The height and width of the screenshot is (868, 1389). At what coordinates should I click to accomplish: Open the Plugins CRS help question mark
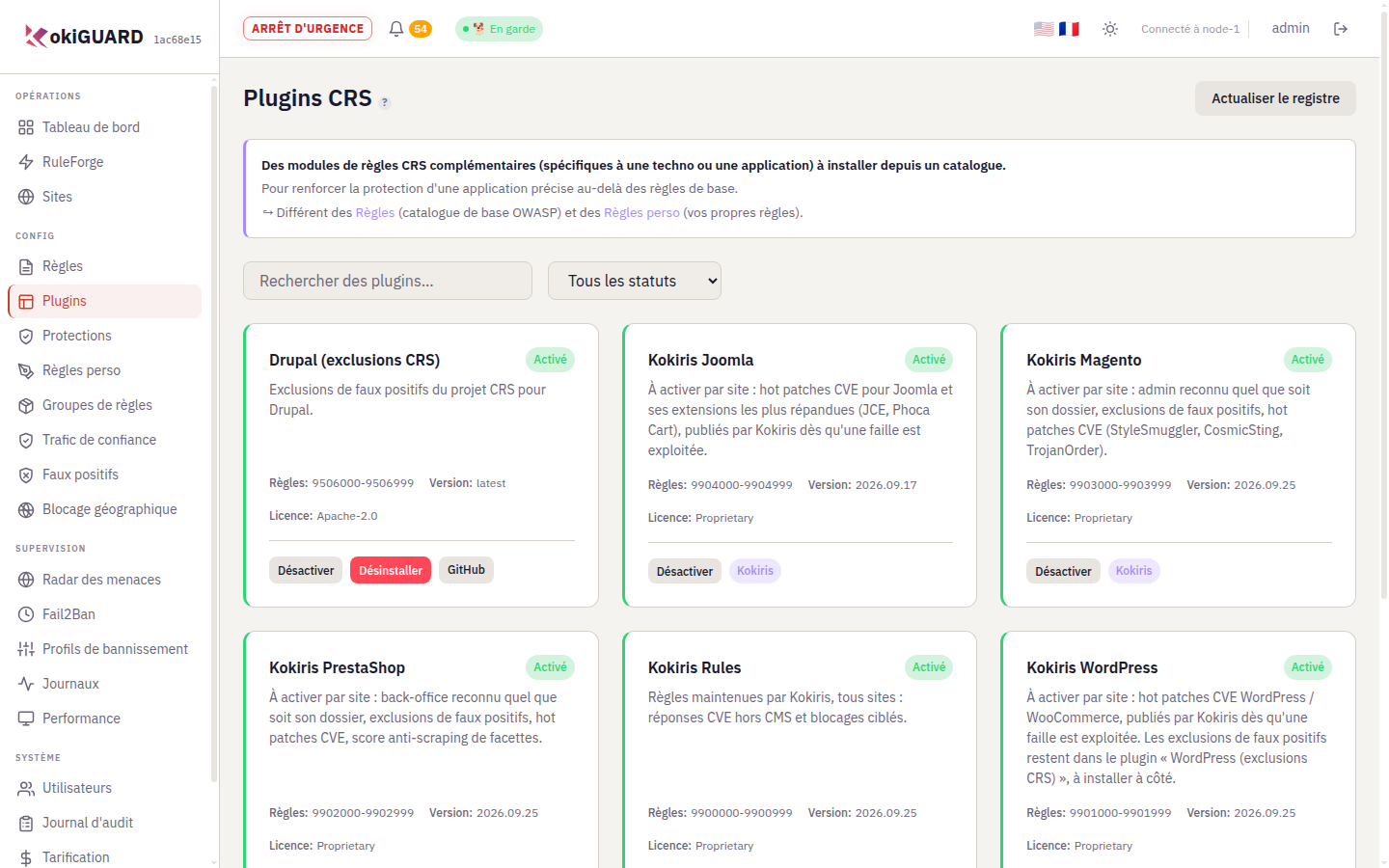point(385,102)
